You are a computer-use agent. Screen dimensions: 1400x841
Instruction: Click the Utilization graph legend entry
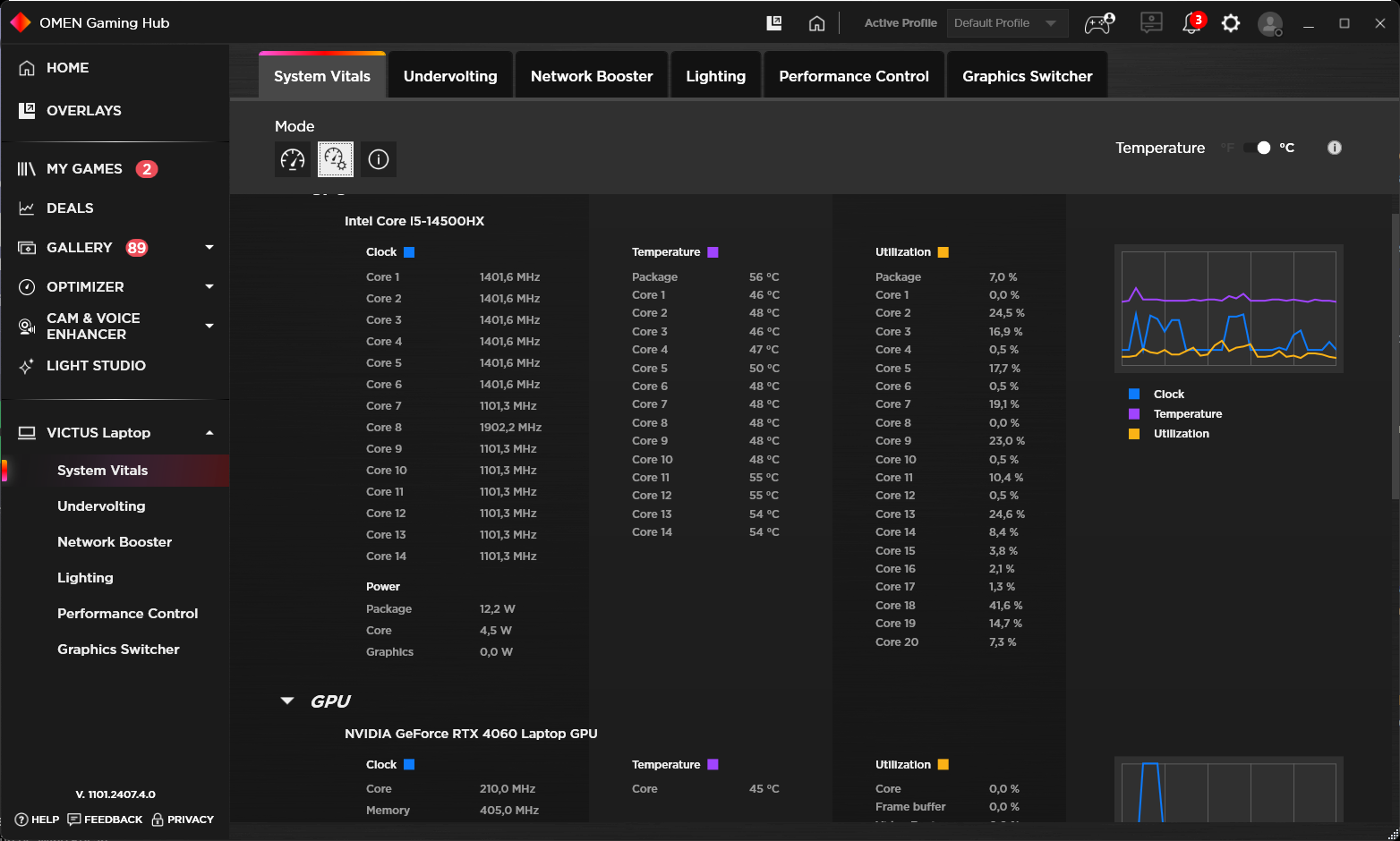1169,434
